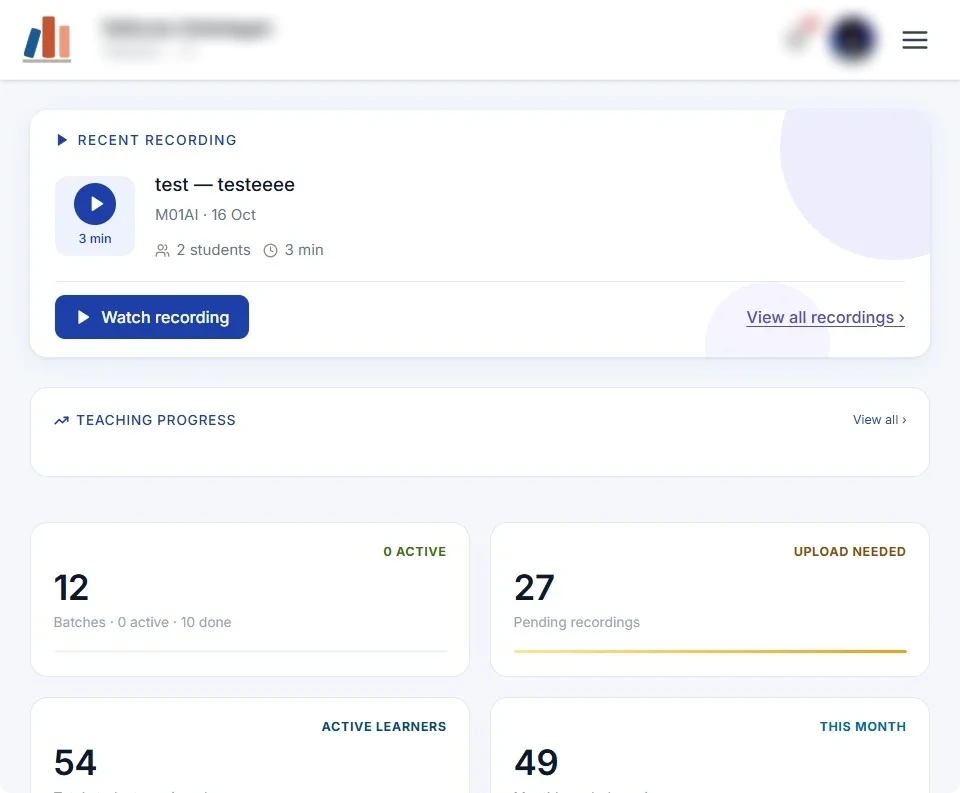
Task: Click the "3 min" label under the play button
Action: click(95, 239)
